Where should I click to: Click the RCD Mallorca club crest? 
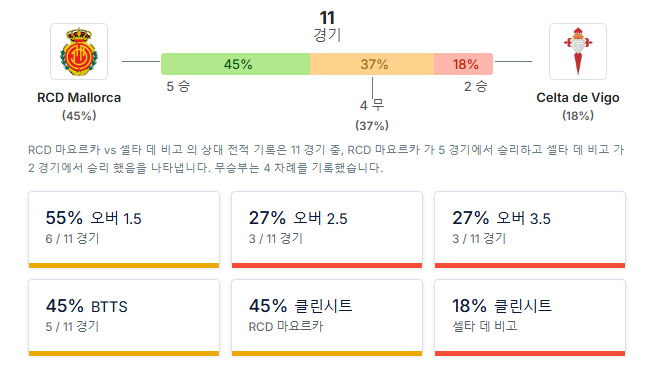[79, 51]
